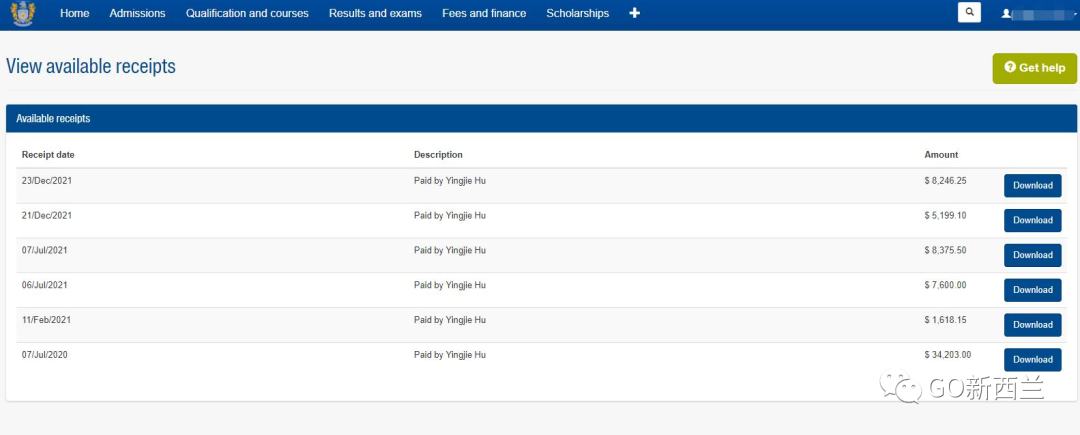Open the search icon button
Screen dimensions: 1080x435
pos(969,12)
